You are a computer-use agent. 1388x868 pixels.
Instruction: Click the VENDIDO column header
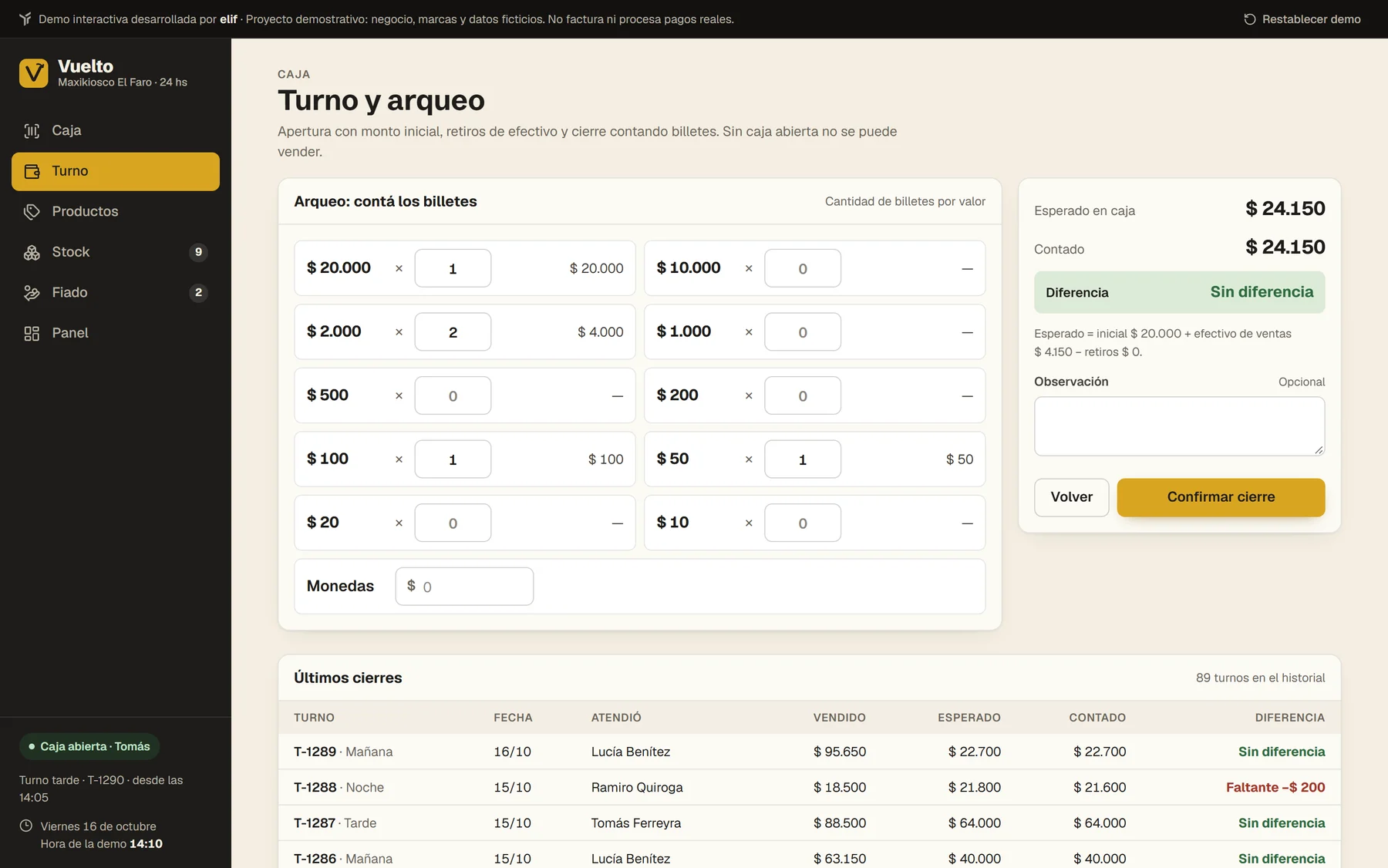(x=839, y=718)
